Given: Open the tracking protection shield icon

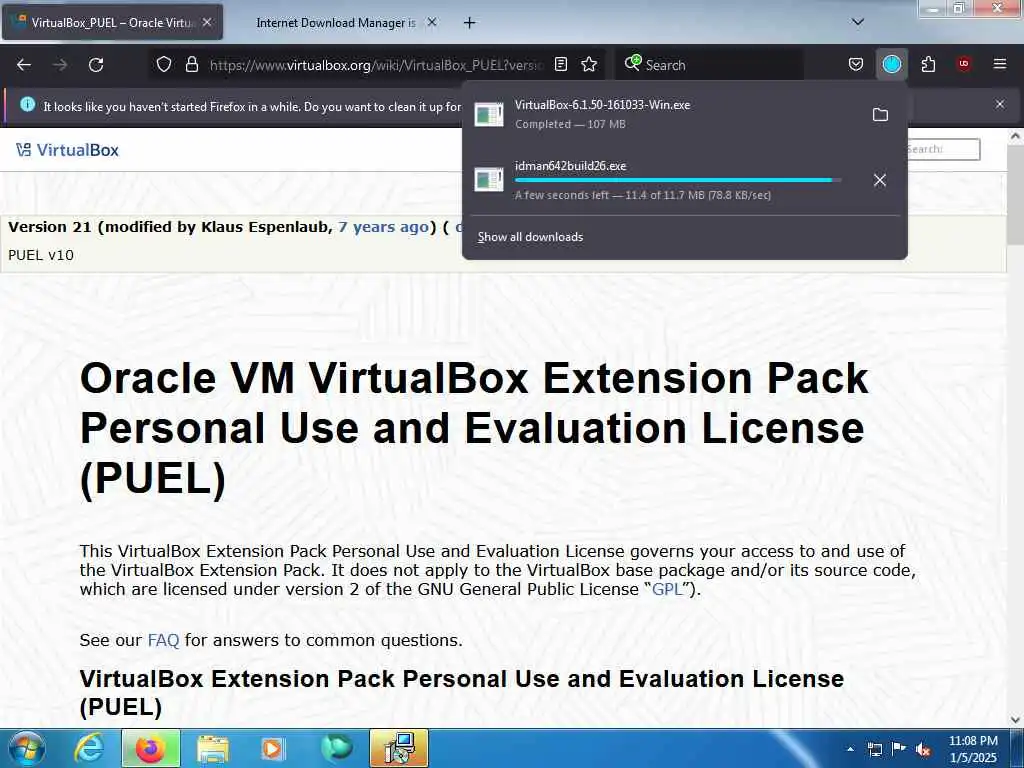Looking at the screenshot, I should coord(164,64).
